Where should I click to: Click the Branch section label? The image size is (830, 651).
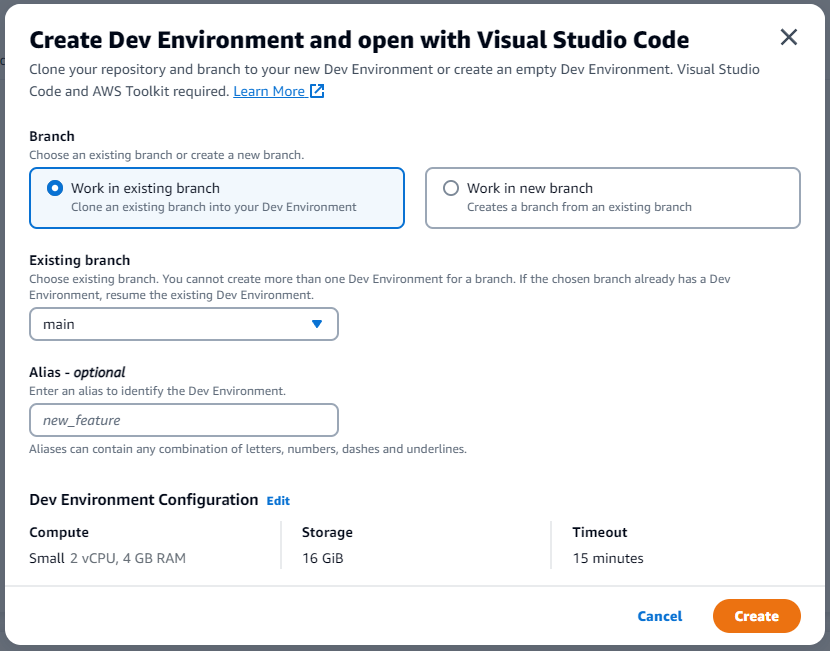click(x=52, y=137)
